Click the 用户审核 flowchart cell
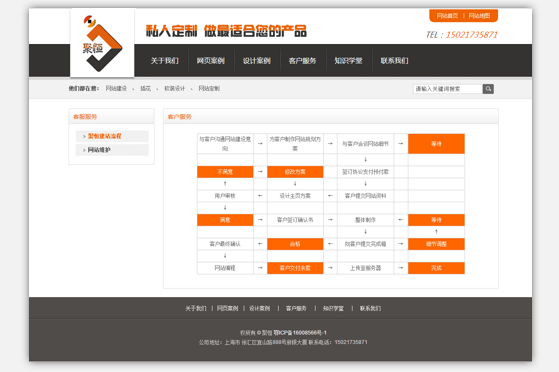The image size is (559, 372). click(225, 196)
